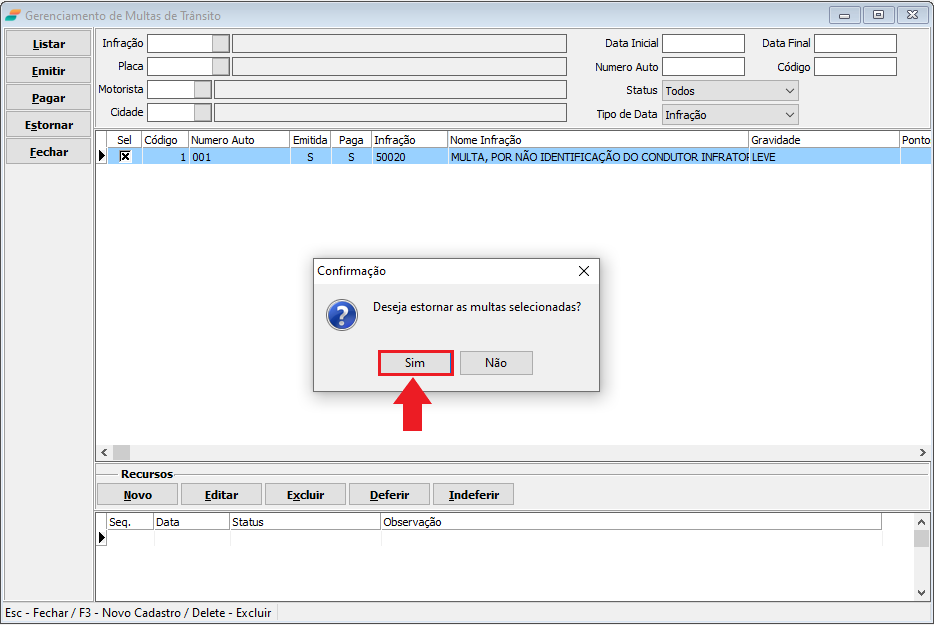Click the grid horizontal scrollbar right arrow
Image resolution: width=934 pixels, height=625 pixels.
(x=923, y=453)
